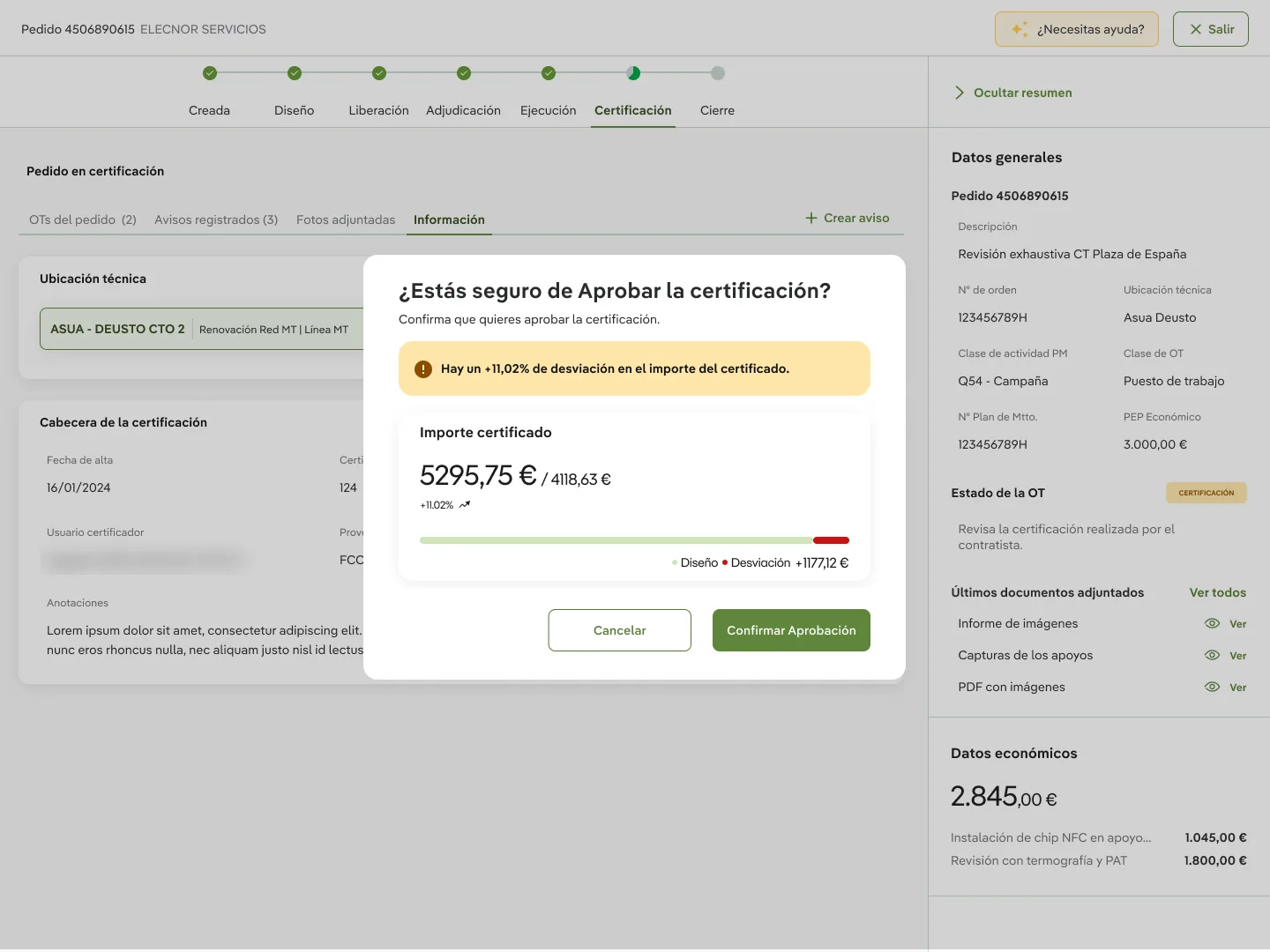Image resolution: width=1270 pixels, height=952 pixels.
Task: Click the Q54 - Campaña value
Action: pyautogui.click(x=1003, y=381)
